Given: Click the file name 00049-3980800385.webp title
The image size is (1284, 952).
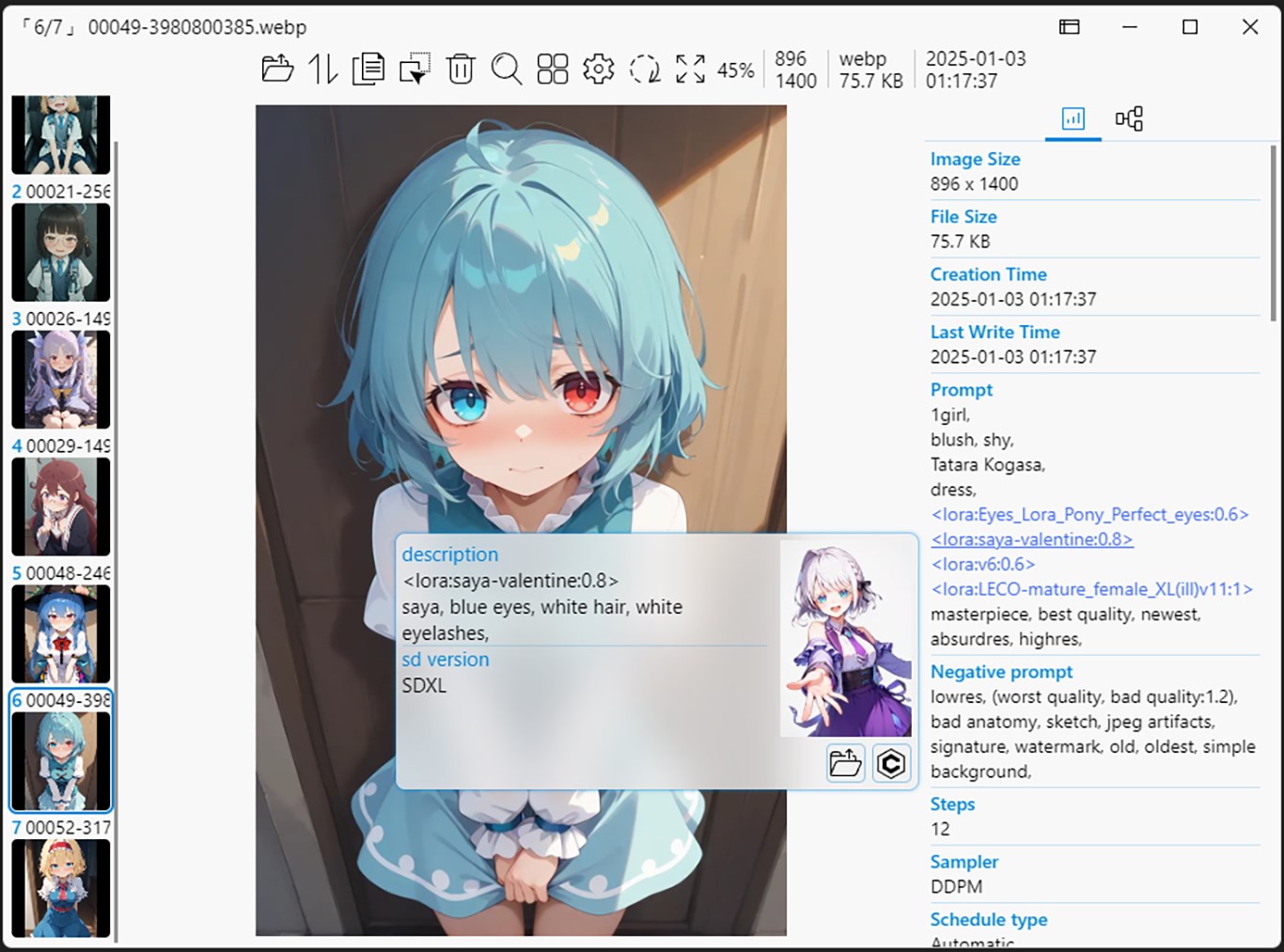Looking at the screenshot, I should point(197,27).
